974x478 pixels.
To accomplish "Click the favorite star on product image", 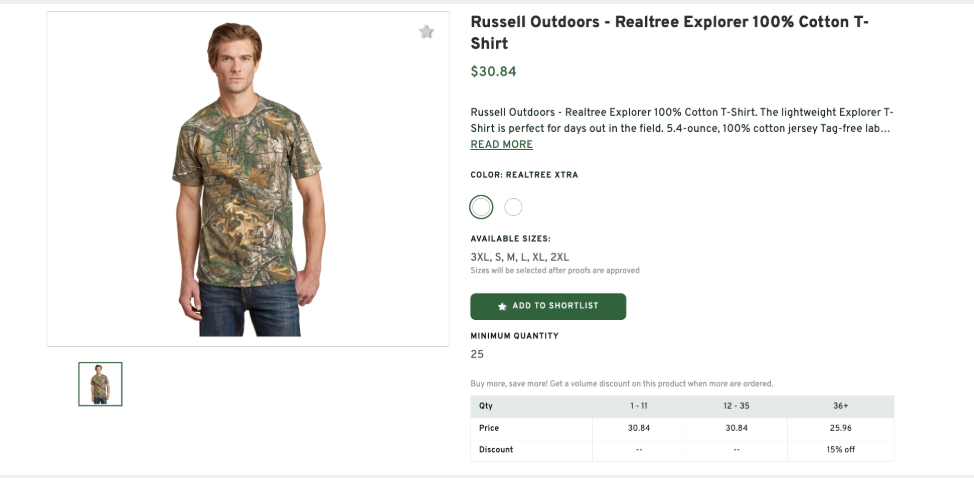I will [x=427, y=32].
